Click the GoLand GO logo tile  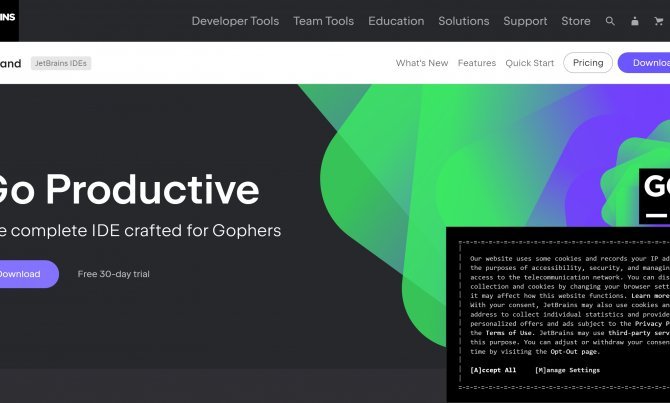(655, 196)
